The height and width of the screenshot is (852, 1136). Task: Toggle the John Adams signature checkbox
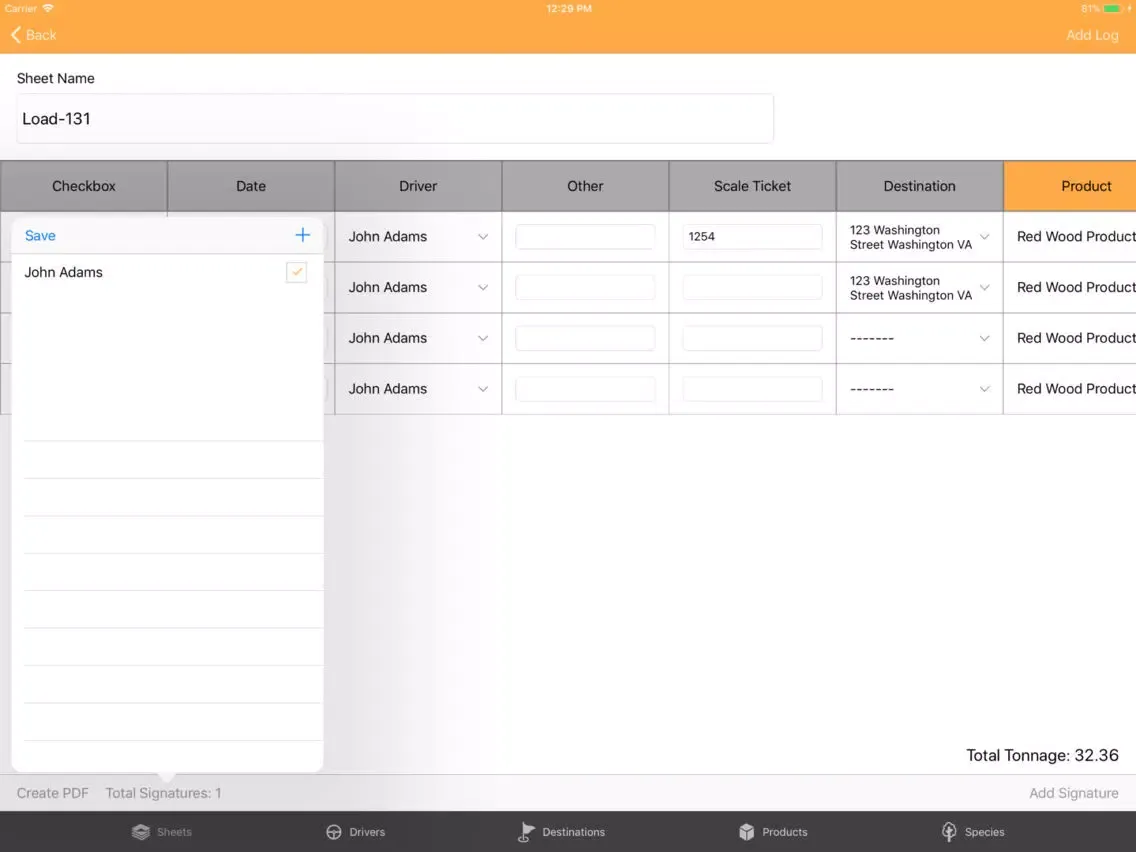(x=296, y=272)
